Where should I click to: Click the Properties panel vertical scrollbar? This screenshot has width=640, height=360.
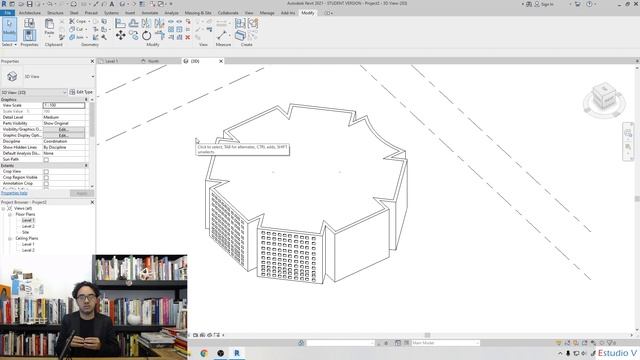point(92,120)
